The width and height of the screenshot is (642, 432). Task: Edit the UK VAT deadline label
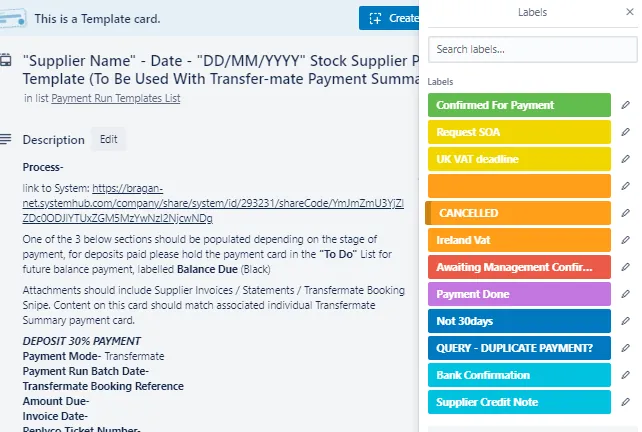(x=625, y=159)
